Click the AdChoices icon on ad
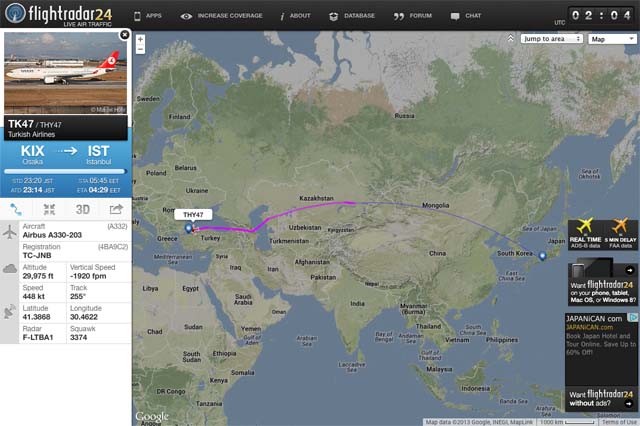The height and width of the screenshot is (426, 640). pos(633,317)
